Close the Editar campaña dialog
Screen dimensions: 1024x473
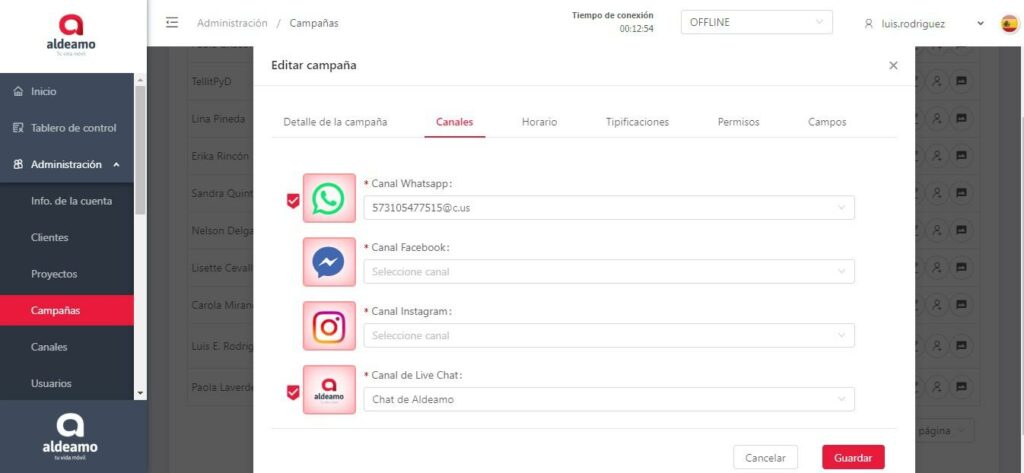coord(893,65)
